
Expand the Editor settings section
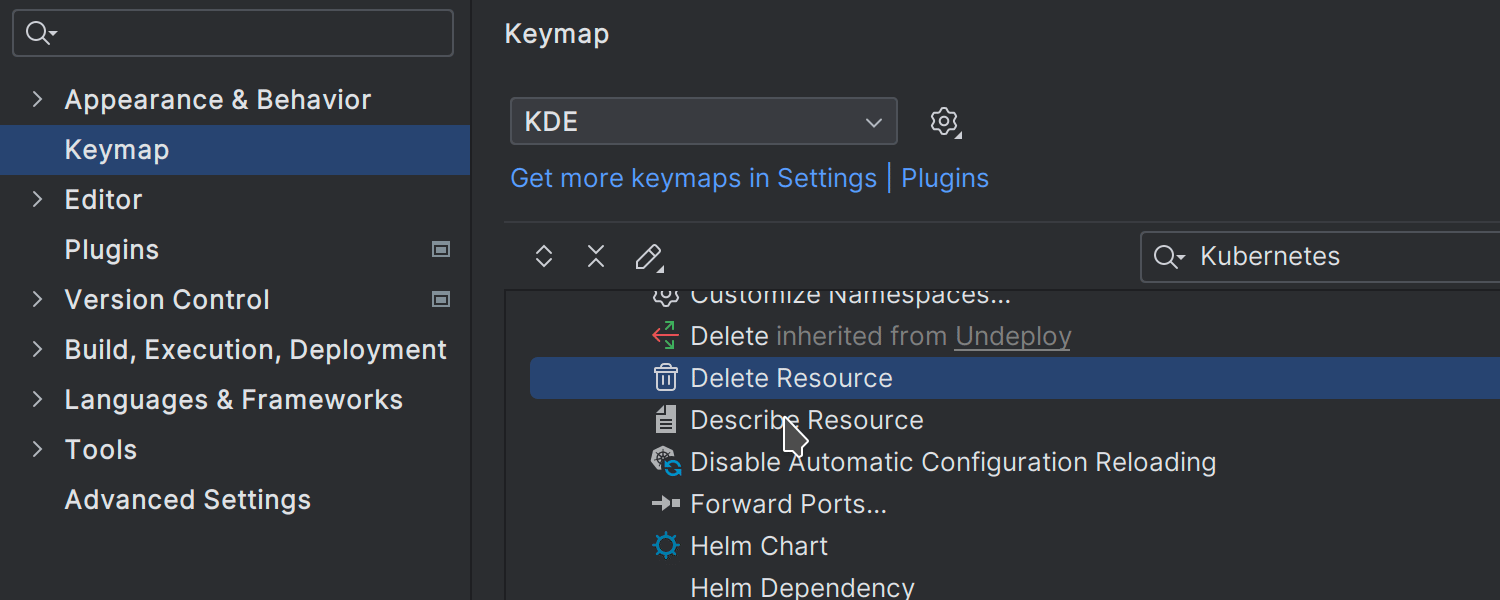click(x=38, y=199)
